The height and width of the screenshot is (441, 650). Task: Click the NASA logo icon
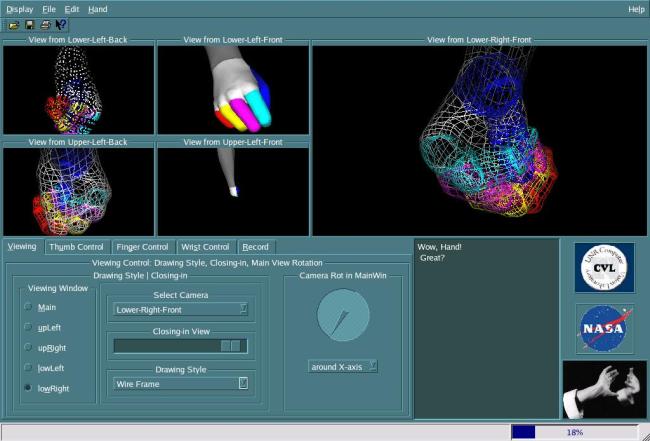coord(603,328)
